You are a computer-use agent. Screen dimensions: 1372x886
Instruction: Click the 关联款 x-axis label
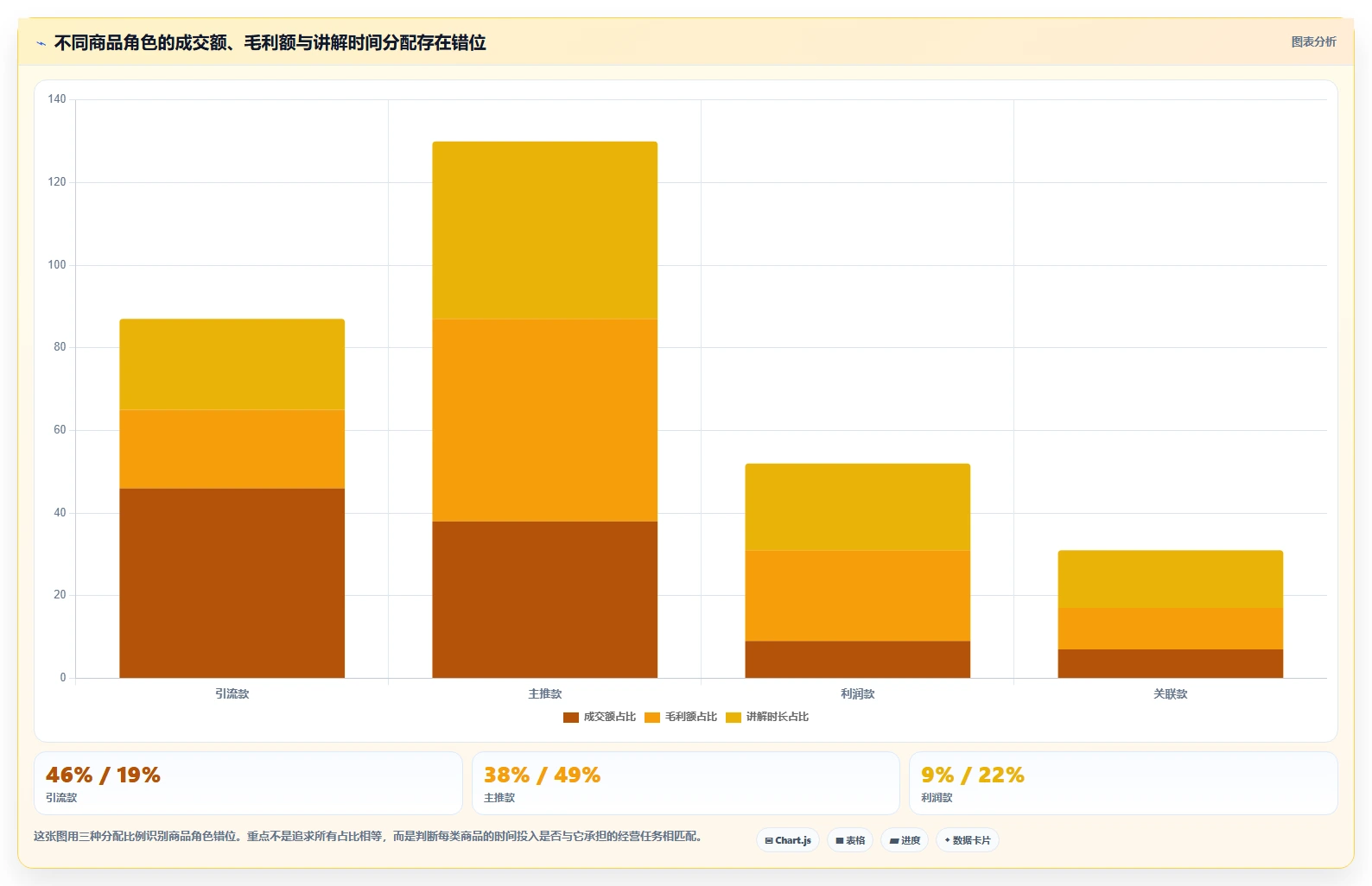point(1170,693)
